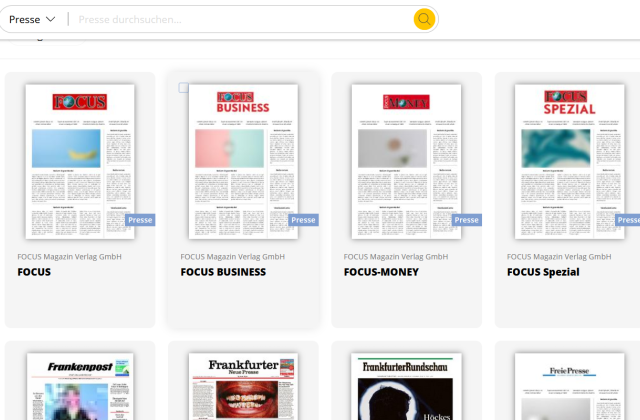
Task: Focus the 'Presse durchsuchen...' search field
Action: tap(243, 20)
